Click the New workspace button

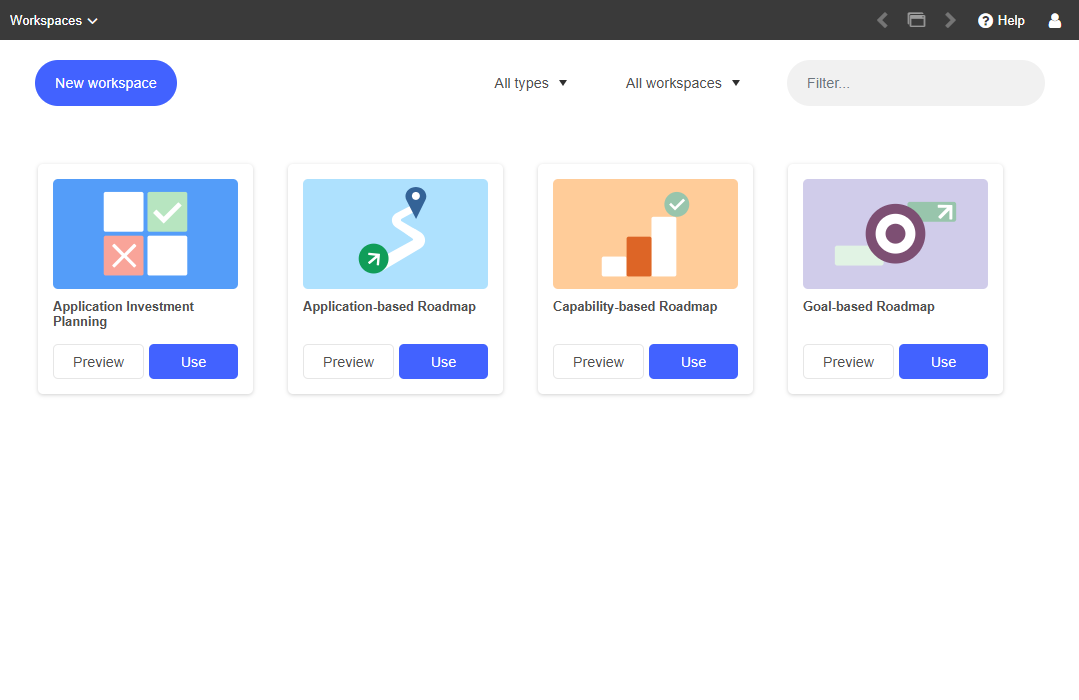[x=105, y=83]
